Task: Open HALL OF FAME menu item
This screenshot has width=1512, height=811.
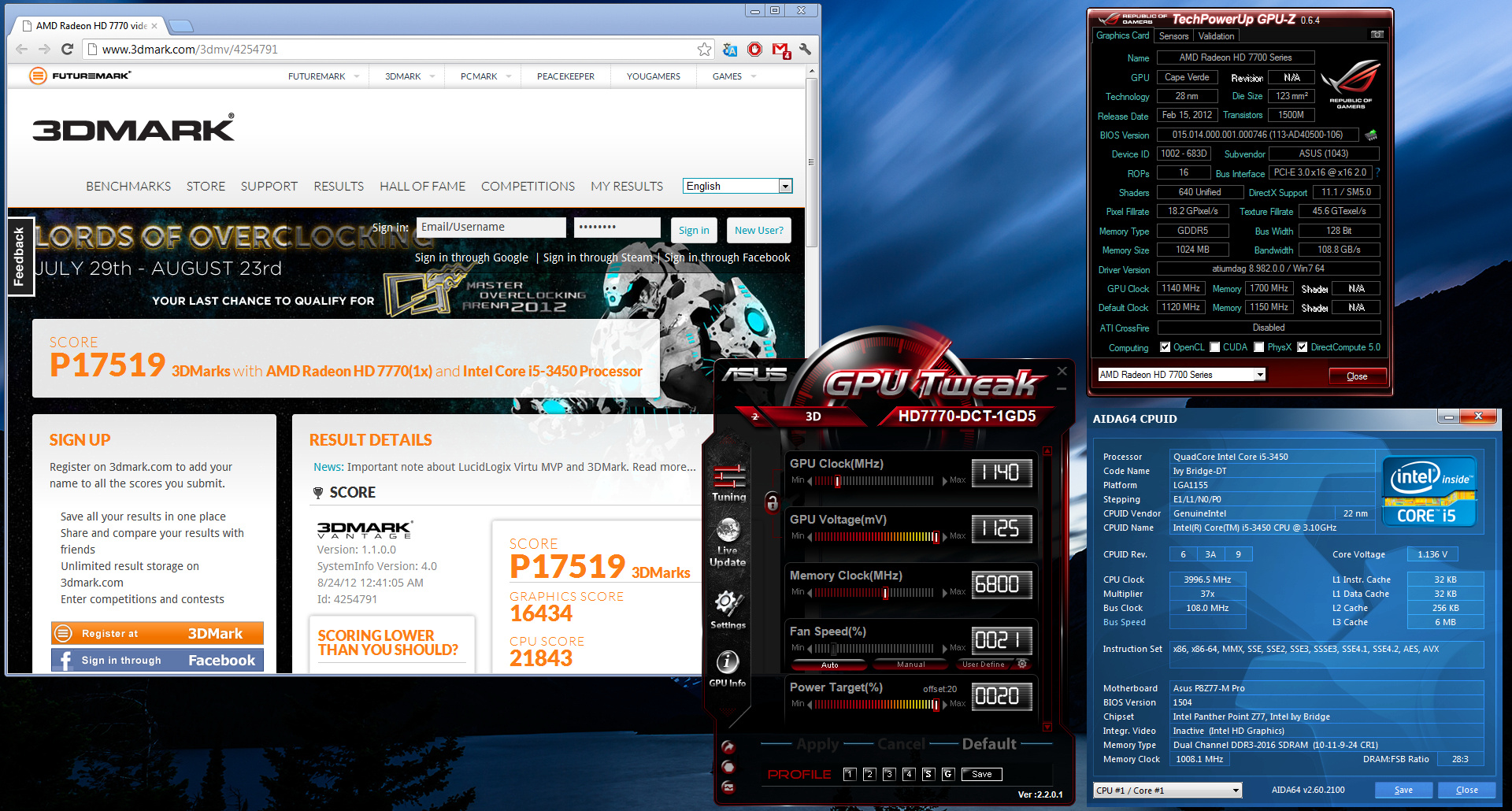Action: pos(422,187)
